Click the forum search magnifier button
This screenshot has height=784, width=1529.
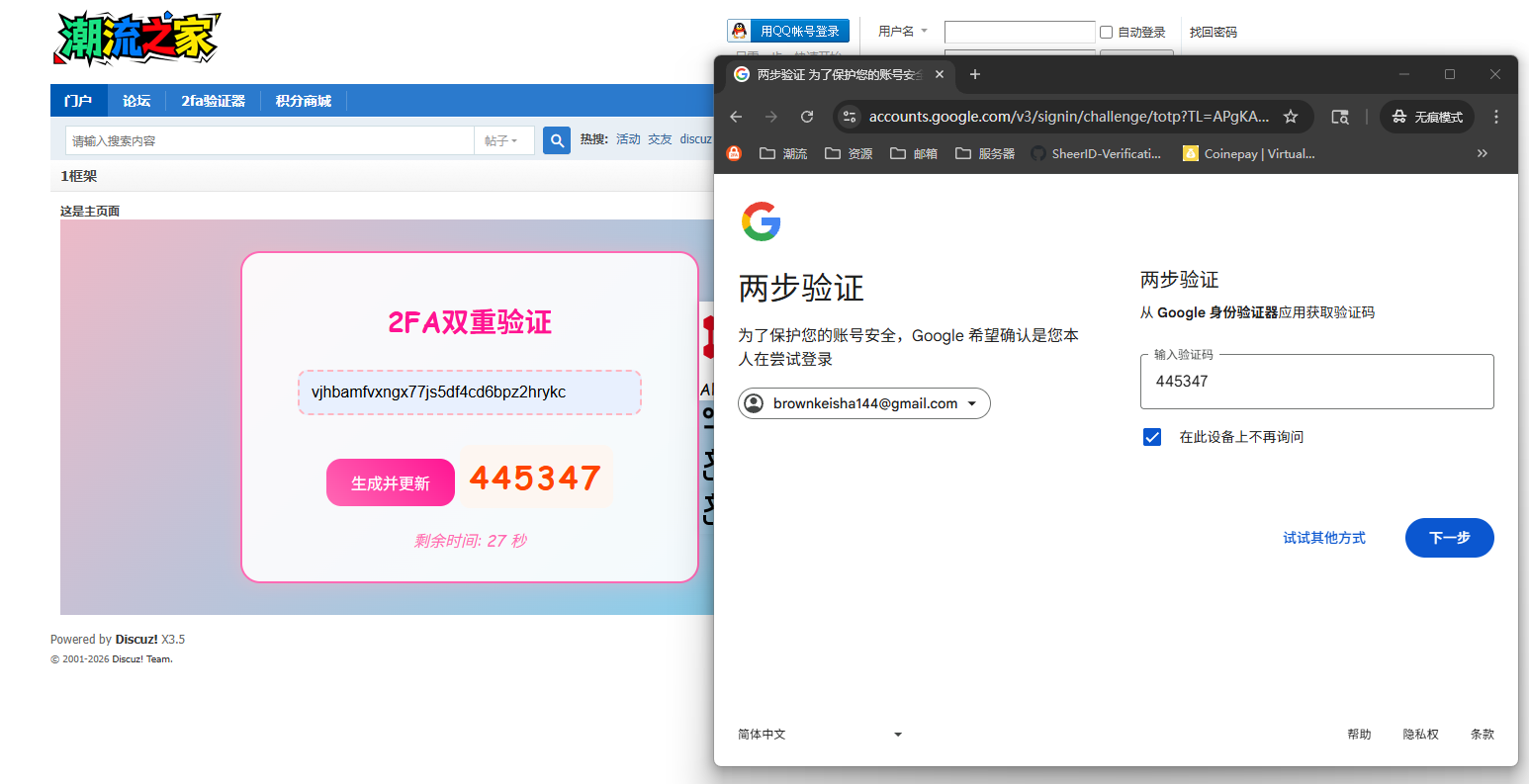pos(556,139)
